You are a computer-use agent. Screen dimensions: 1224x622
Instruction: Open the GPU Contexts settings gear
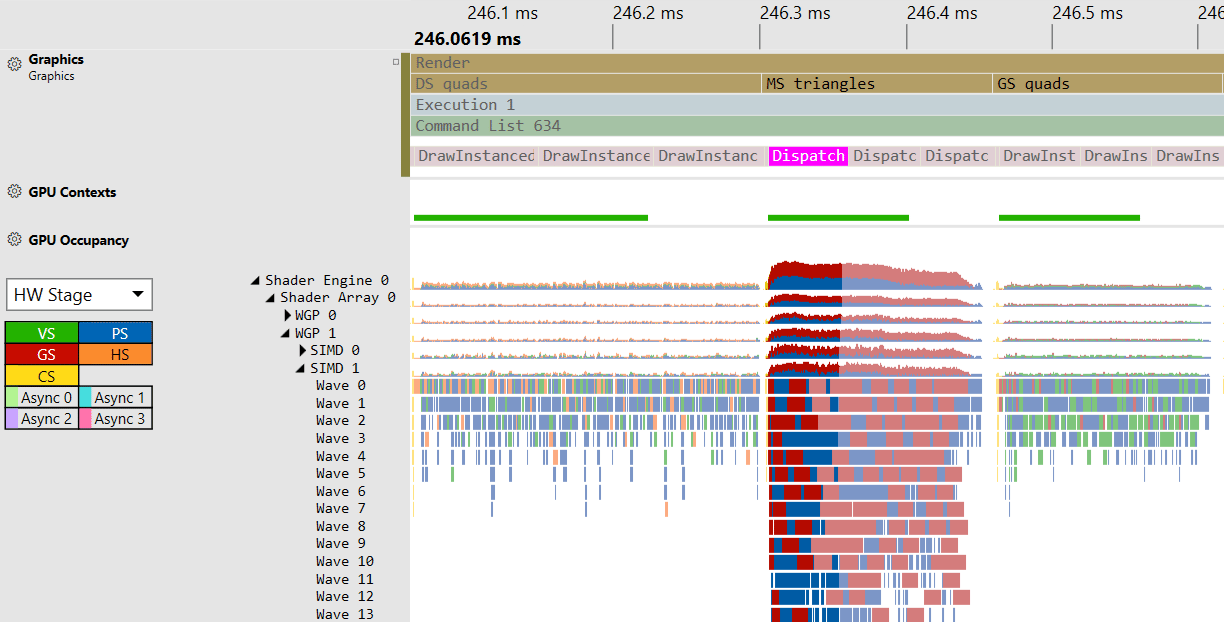pos(14,192)
